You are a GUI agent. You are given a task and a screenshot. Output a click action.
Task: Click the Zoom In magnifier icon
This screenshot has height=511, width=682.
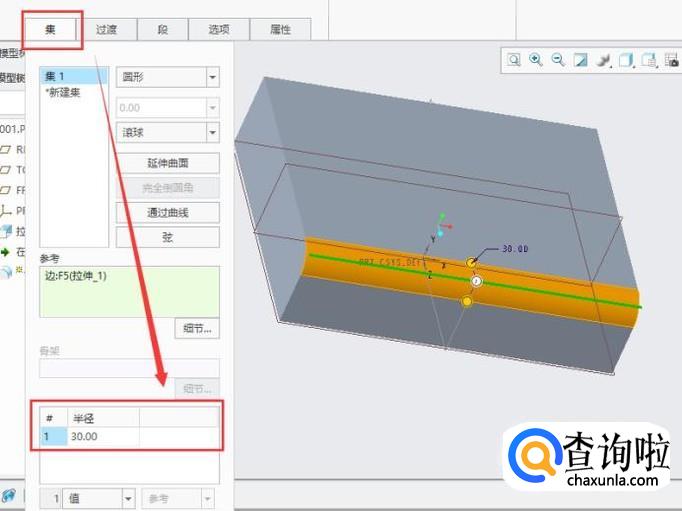click(536, 60)
